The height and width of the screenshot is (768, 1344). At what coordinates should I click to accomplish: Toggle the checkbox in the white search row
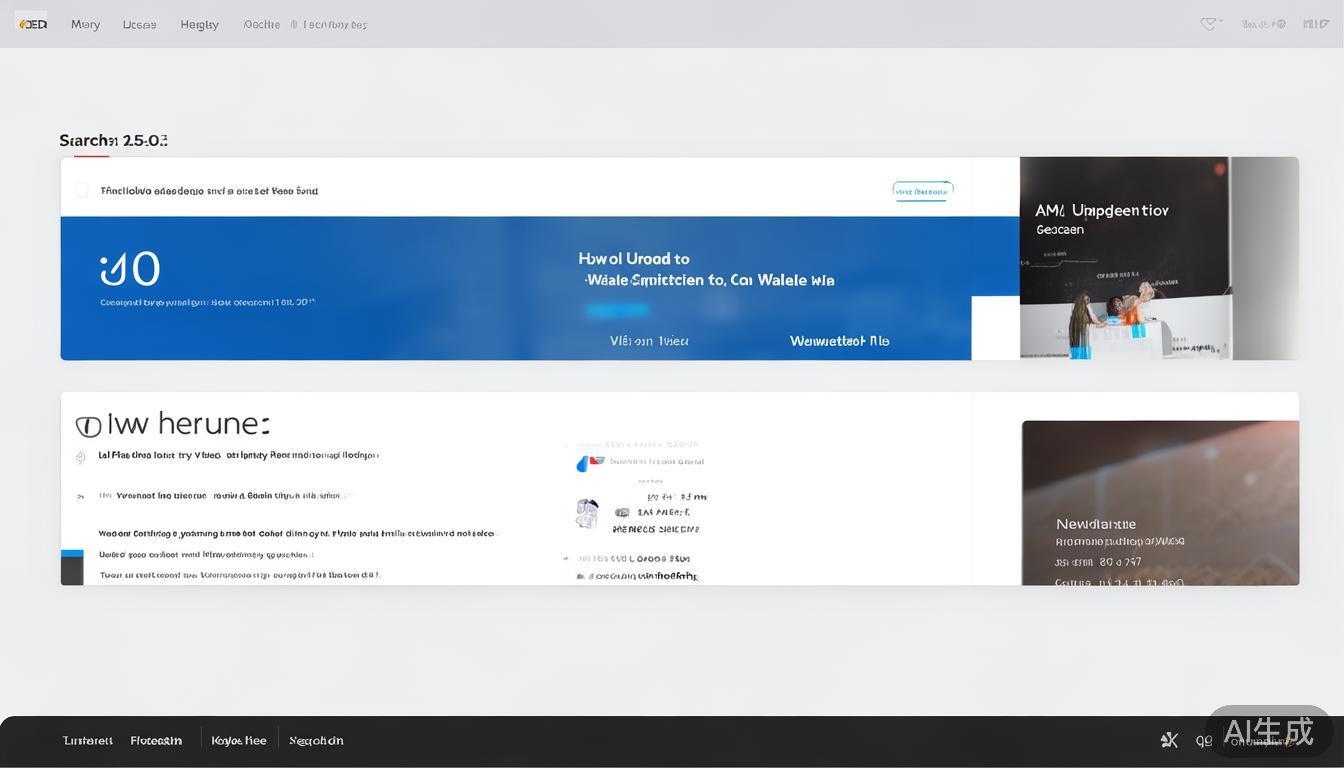pos(82,190)
